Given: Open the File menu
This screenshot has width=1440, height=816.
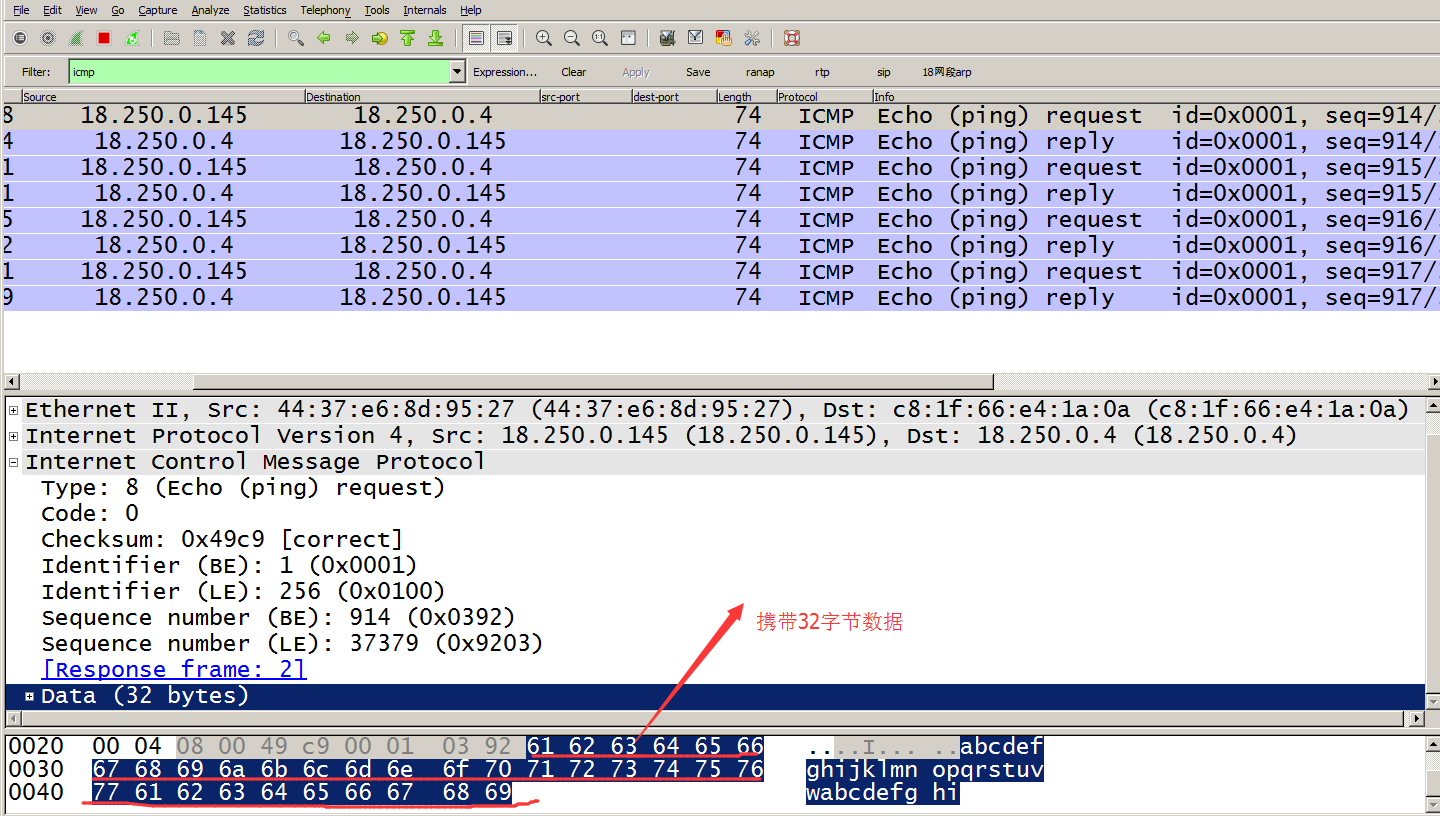Looking at the screenshot, I should 21,10.
